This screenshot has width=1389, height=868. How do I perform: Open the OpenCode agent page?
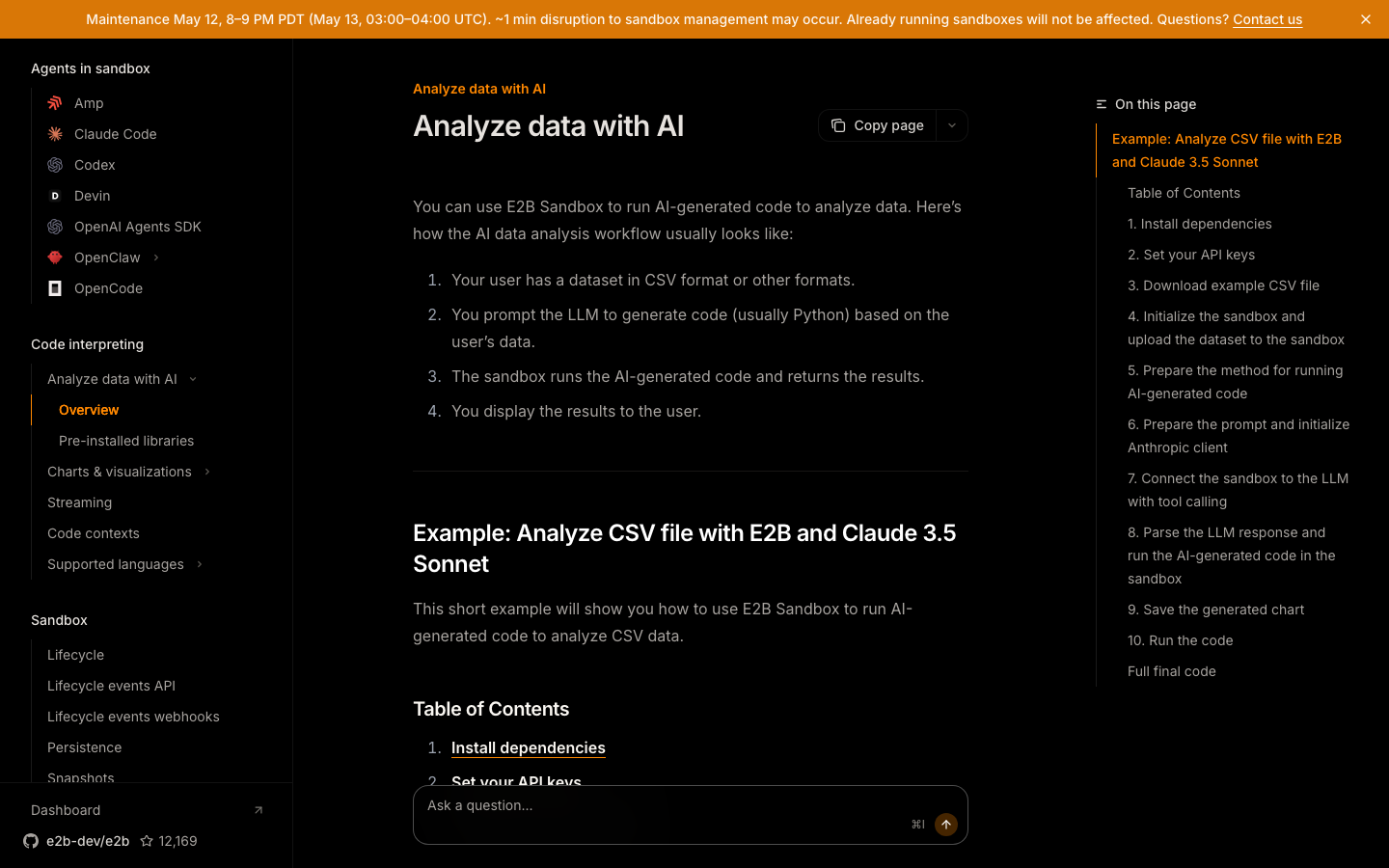coord(108,288)
